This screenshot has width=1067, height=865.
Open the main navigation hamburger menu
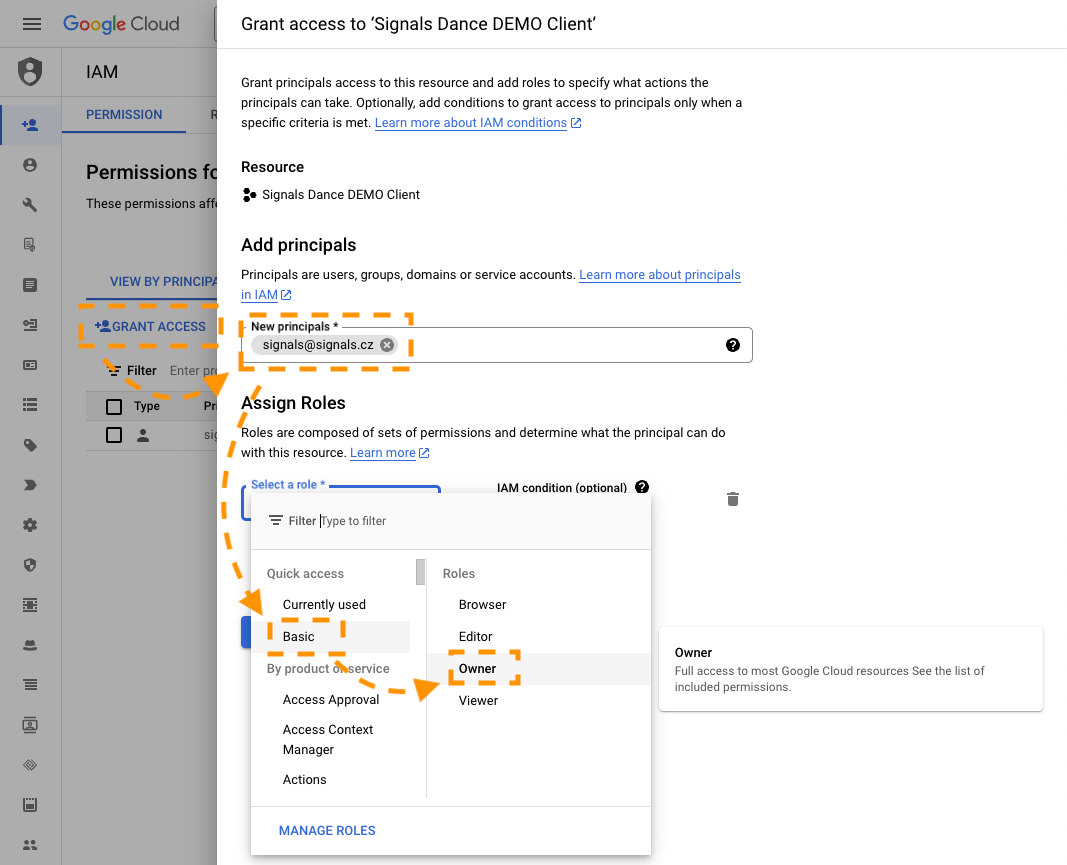[31, 24]
